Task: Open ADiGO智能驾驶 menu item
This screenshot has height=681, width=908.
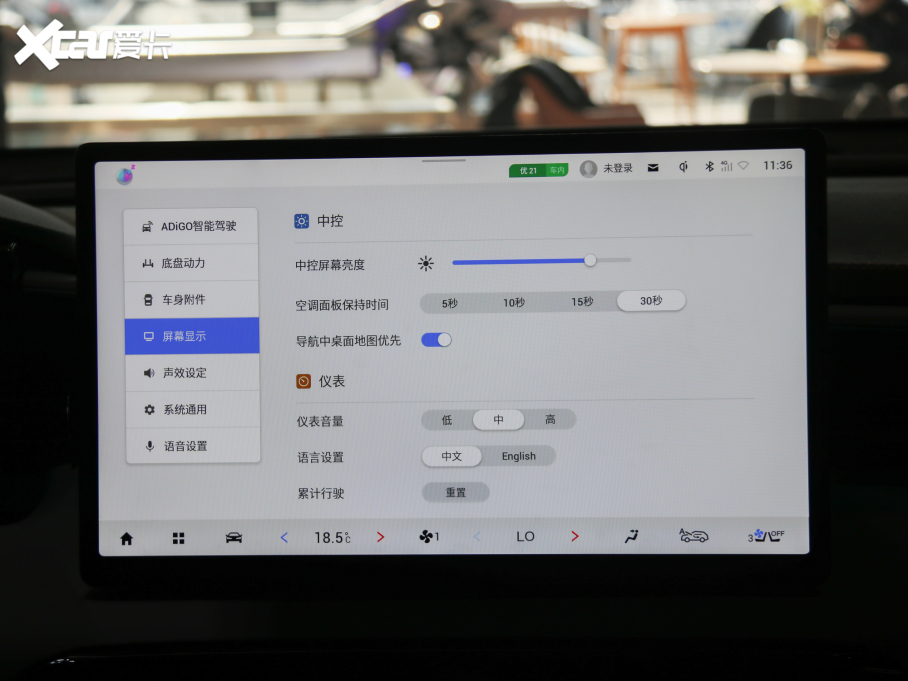Action: tap(192, 226)
